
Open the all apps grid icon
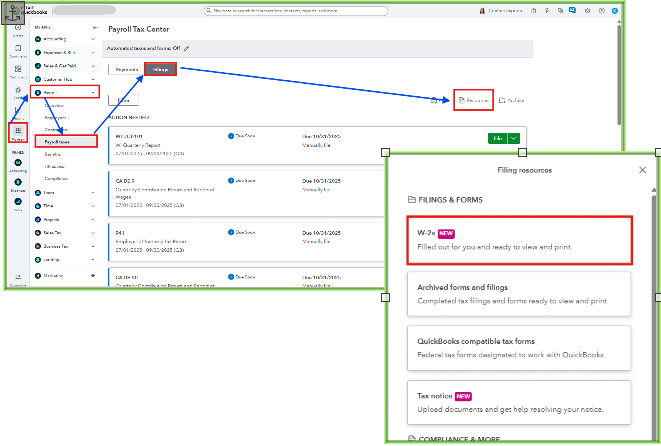coord(18,131)
